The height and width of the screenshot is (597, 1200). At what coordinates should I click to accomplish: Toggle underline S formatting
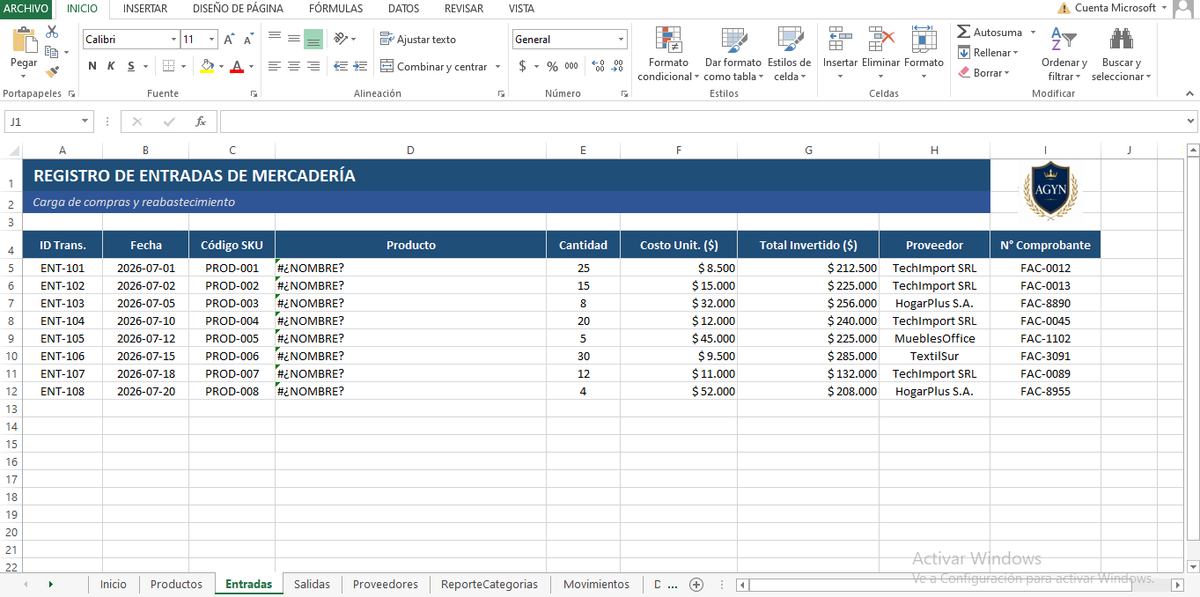tap(129, 67)
